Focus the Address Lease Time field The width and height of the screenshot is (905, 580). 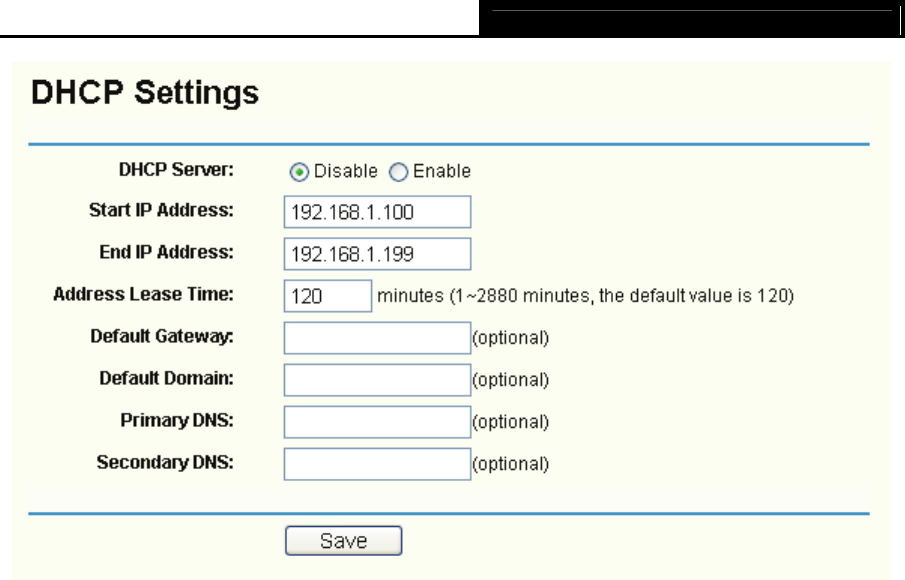tap(328, 296)
